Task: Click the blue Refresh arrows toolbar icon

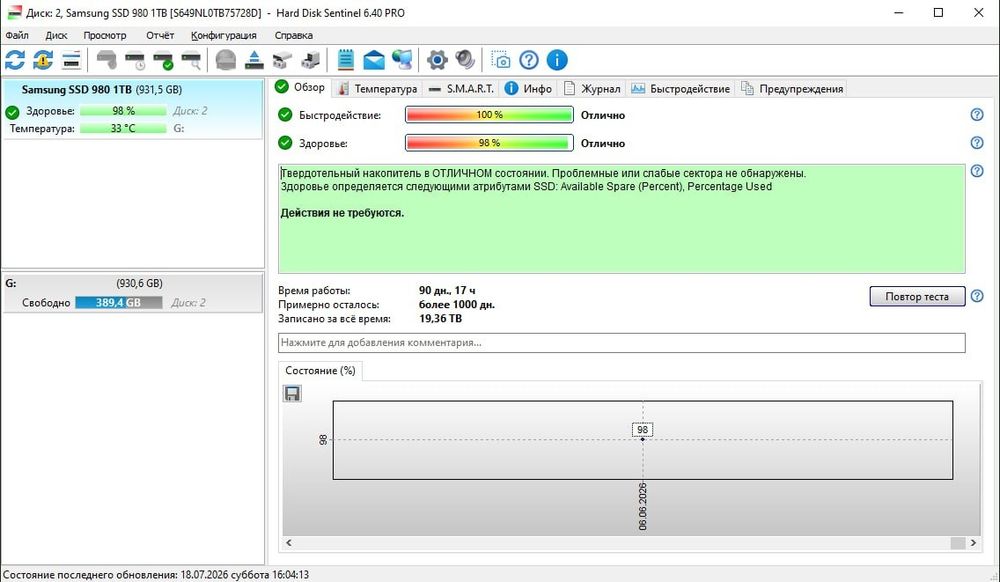Action: pyautogui.click(x=15, y=61)
